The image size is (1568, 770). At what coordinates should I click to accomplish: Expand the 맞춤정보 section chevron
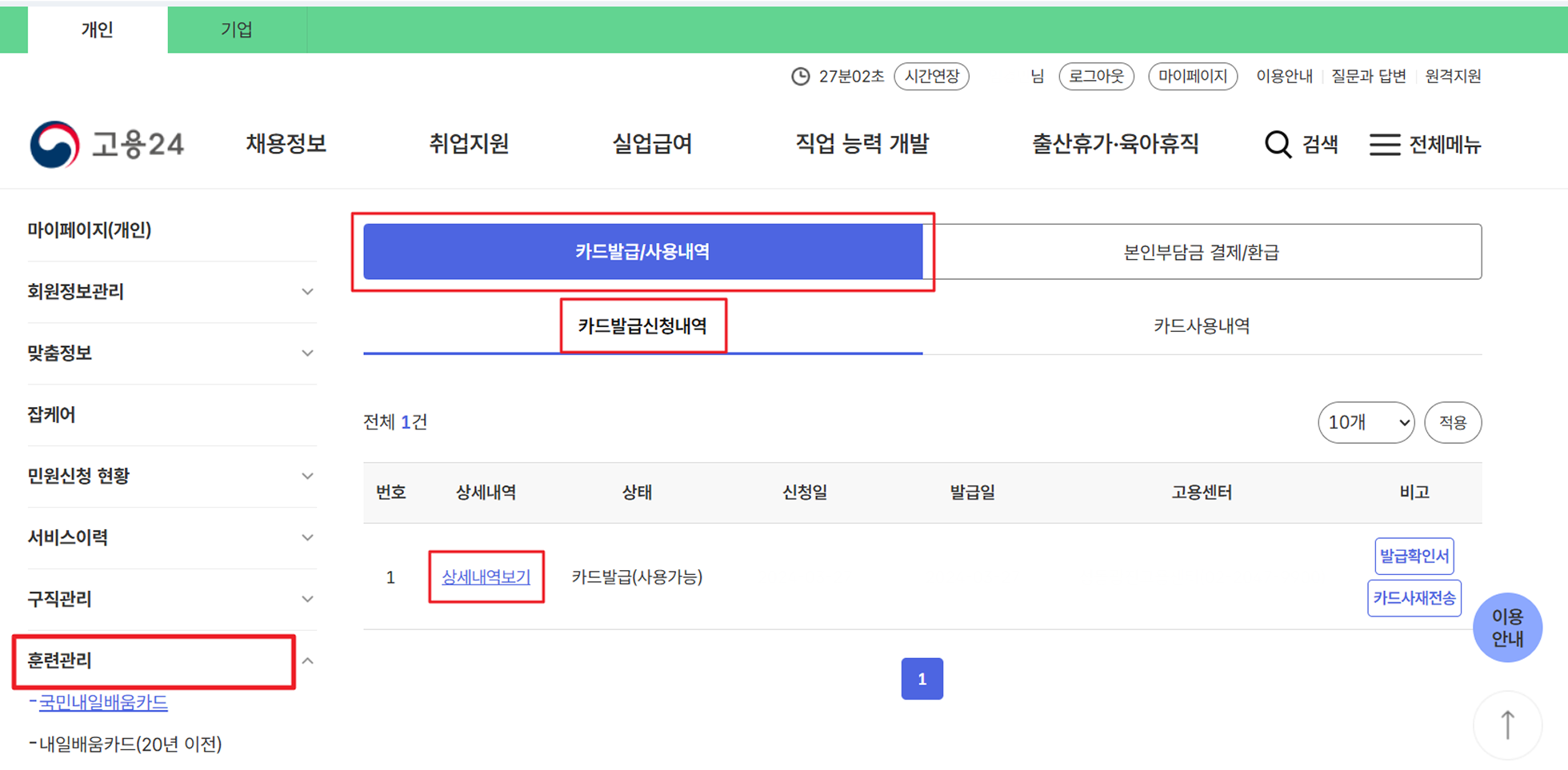tap(307, 353)
